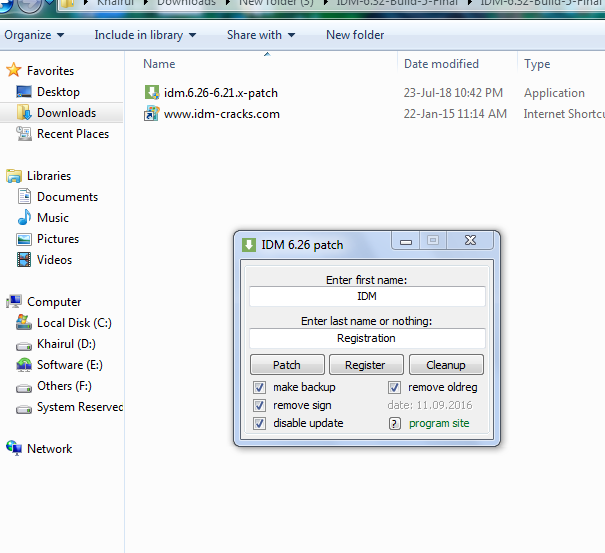Toggle the make backup checkbox
Image resolution: width=605 pixels, height=553 pixels.
[x=259, y=387]
